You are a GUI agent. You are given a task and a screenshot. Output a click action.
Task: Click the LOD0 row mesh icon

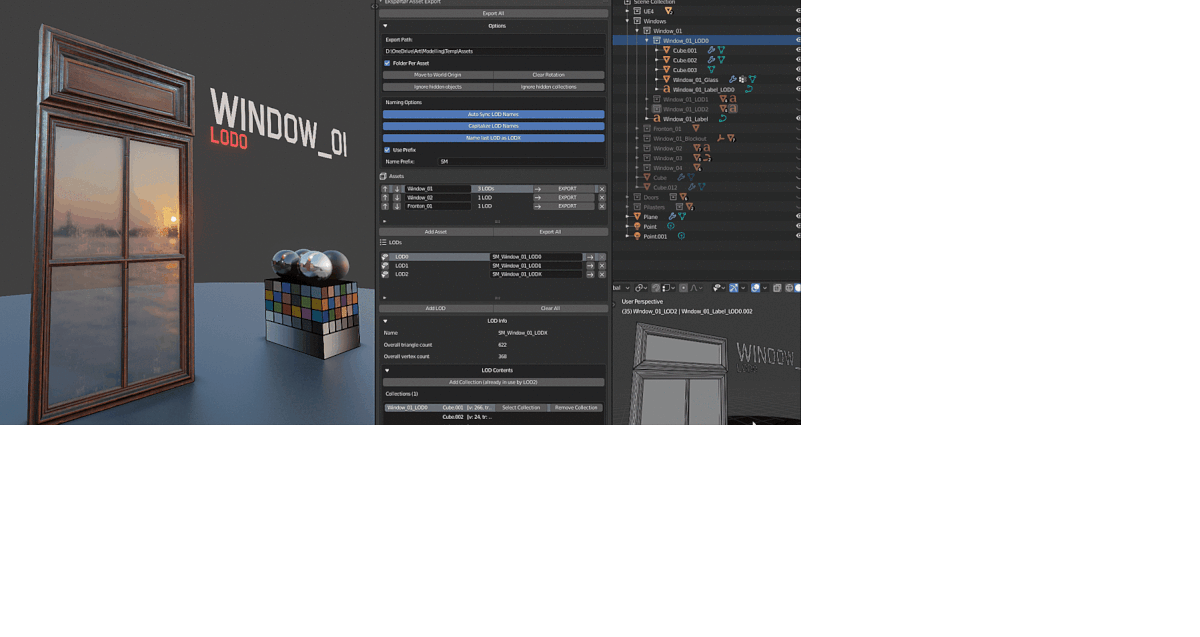[385, 257]
